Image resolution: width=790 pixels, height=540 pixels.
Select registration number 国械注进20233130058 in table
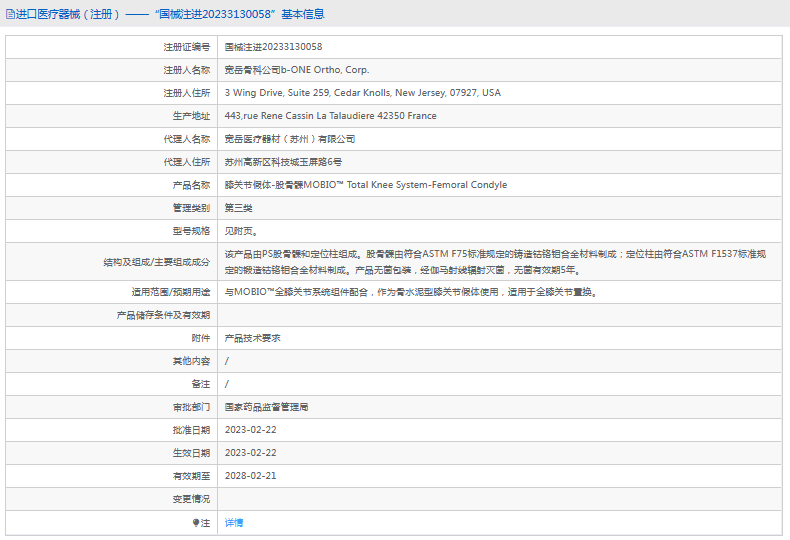click(273, 47)
